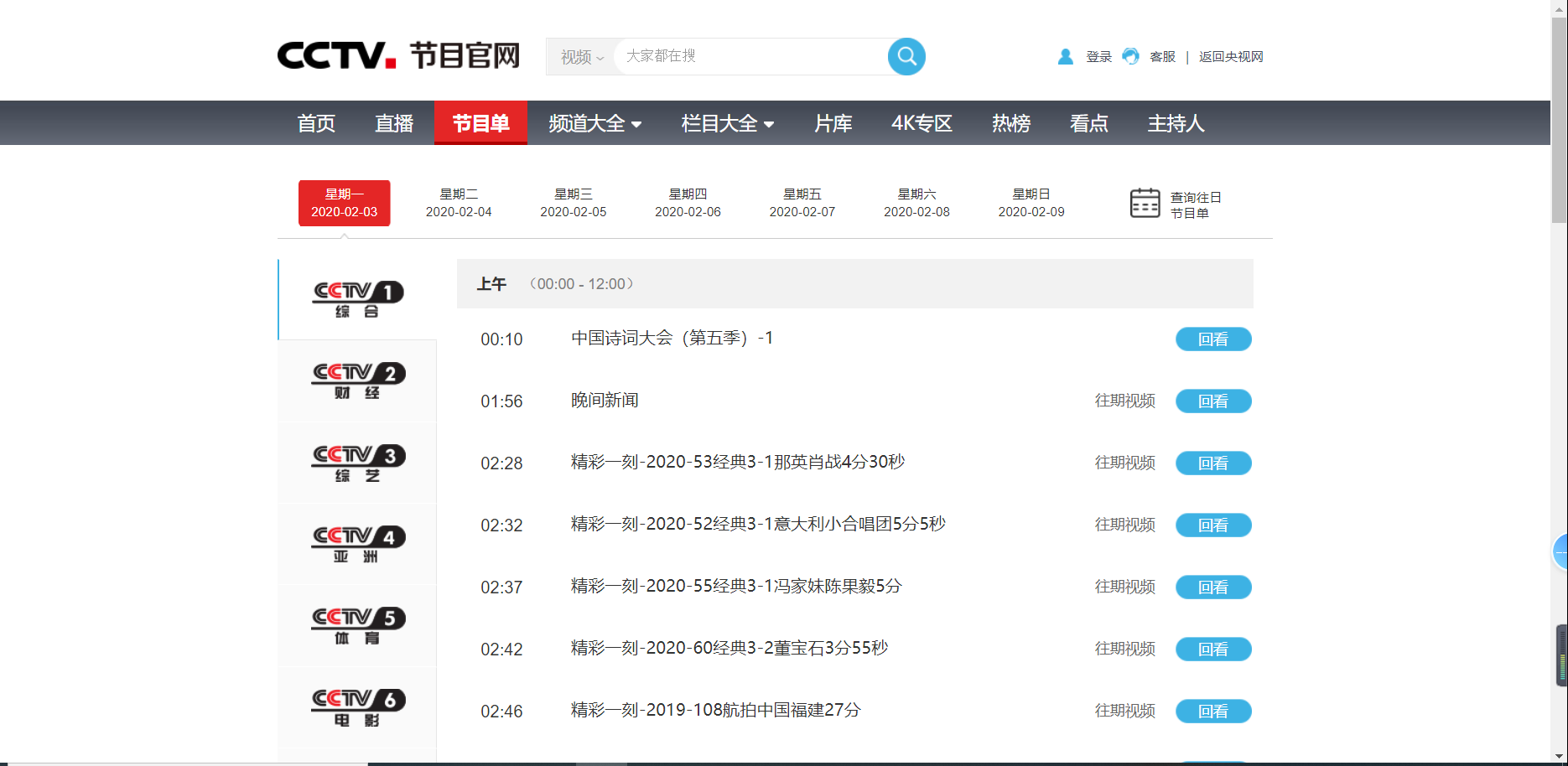Expand the 栏目大全 dropdown menu

click(x=727, y=123)
